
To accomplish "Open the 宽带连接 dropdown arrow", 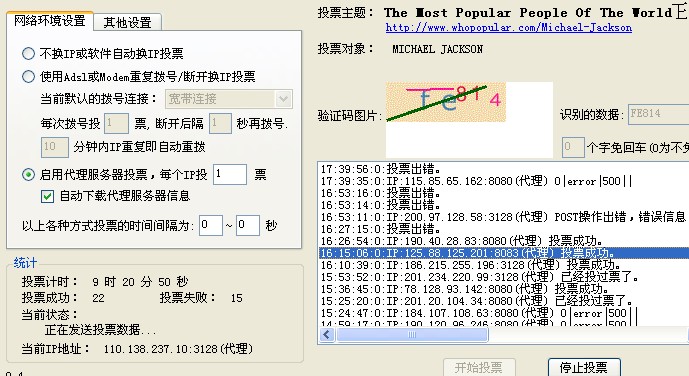I will [x=283, y=99].
